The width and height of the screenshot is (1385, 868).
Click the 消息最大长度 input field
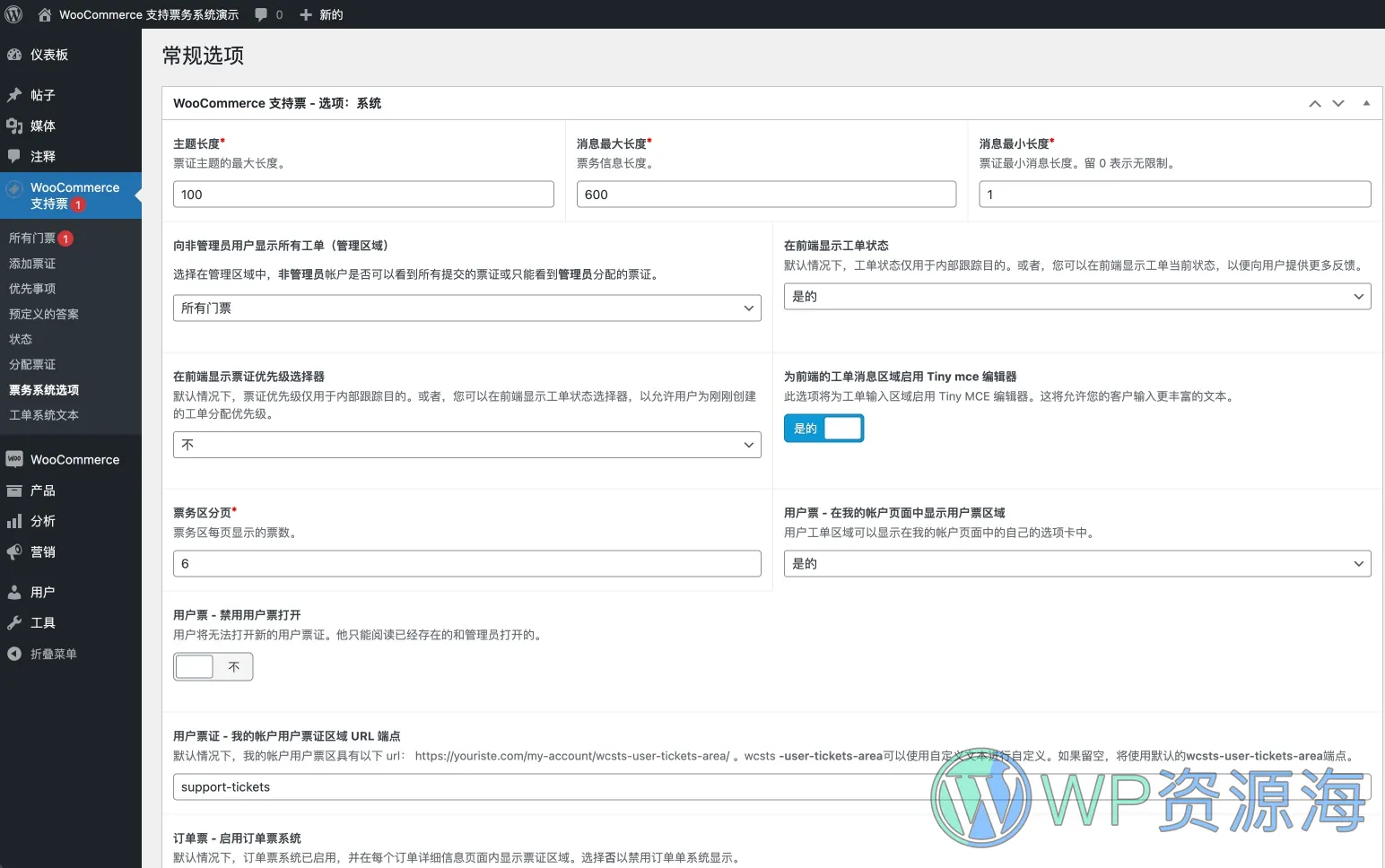click(x=766, y=195)
